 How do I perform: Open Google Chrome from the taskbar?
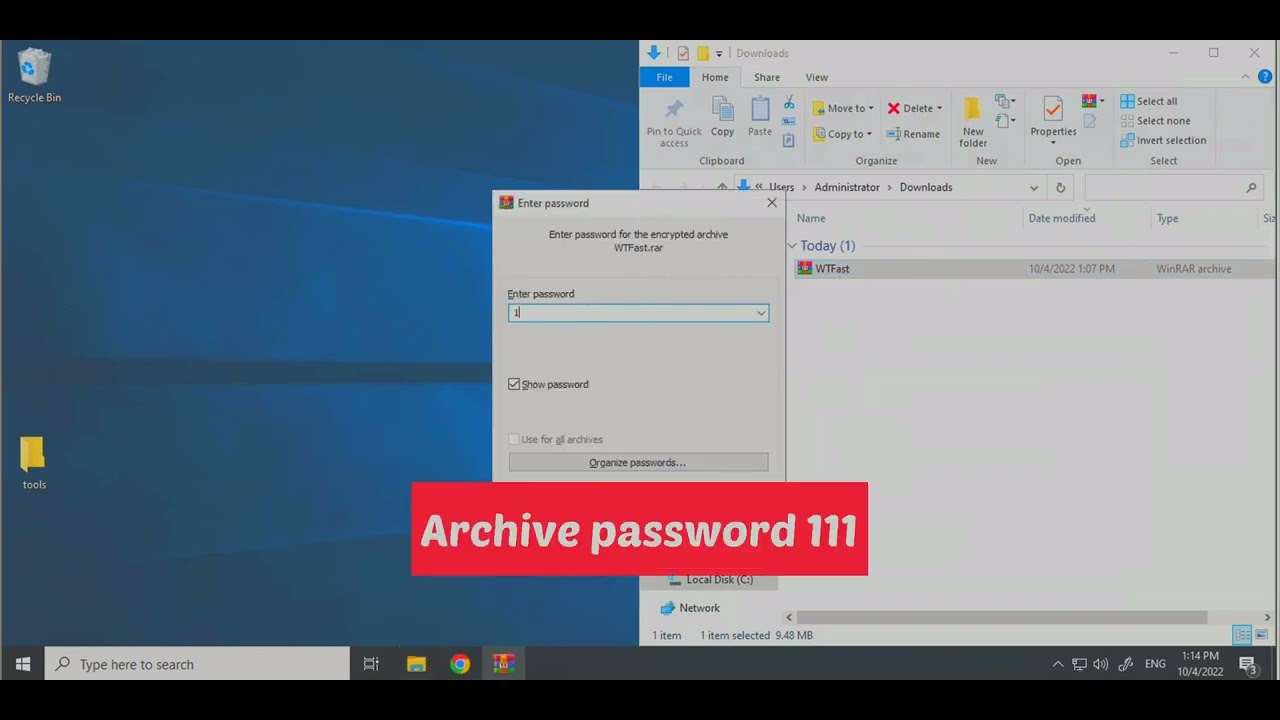(460, 664)
